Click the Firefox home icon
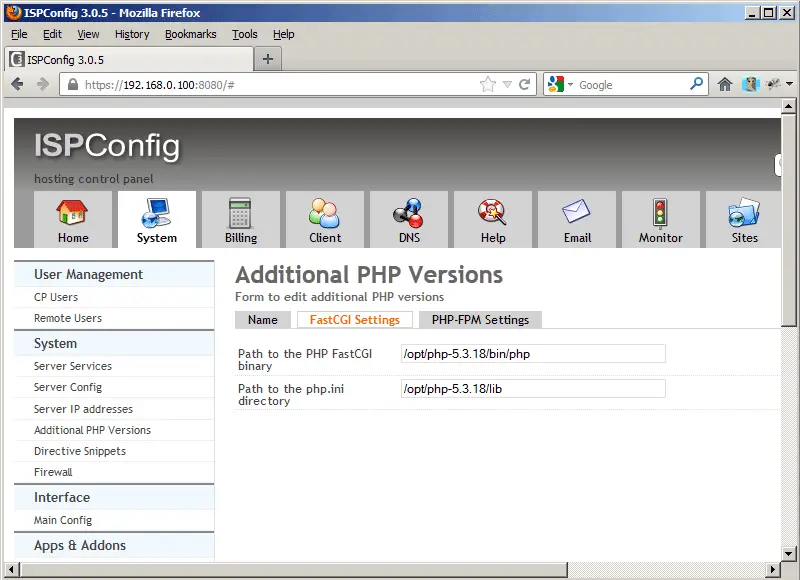The height and width of the screenshot is (580, 800). coord(725,84)
